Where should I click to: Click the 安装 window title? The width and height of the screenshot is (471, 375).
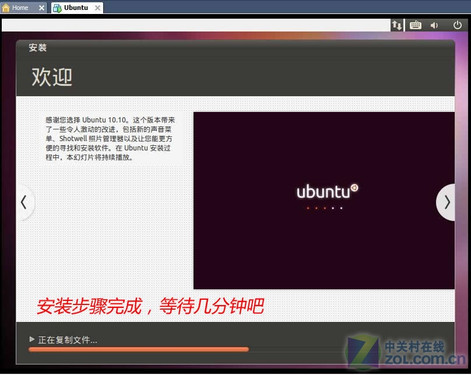[x=37, y=48]
